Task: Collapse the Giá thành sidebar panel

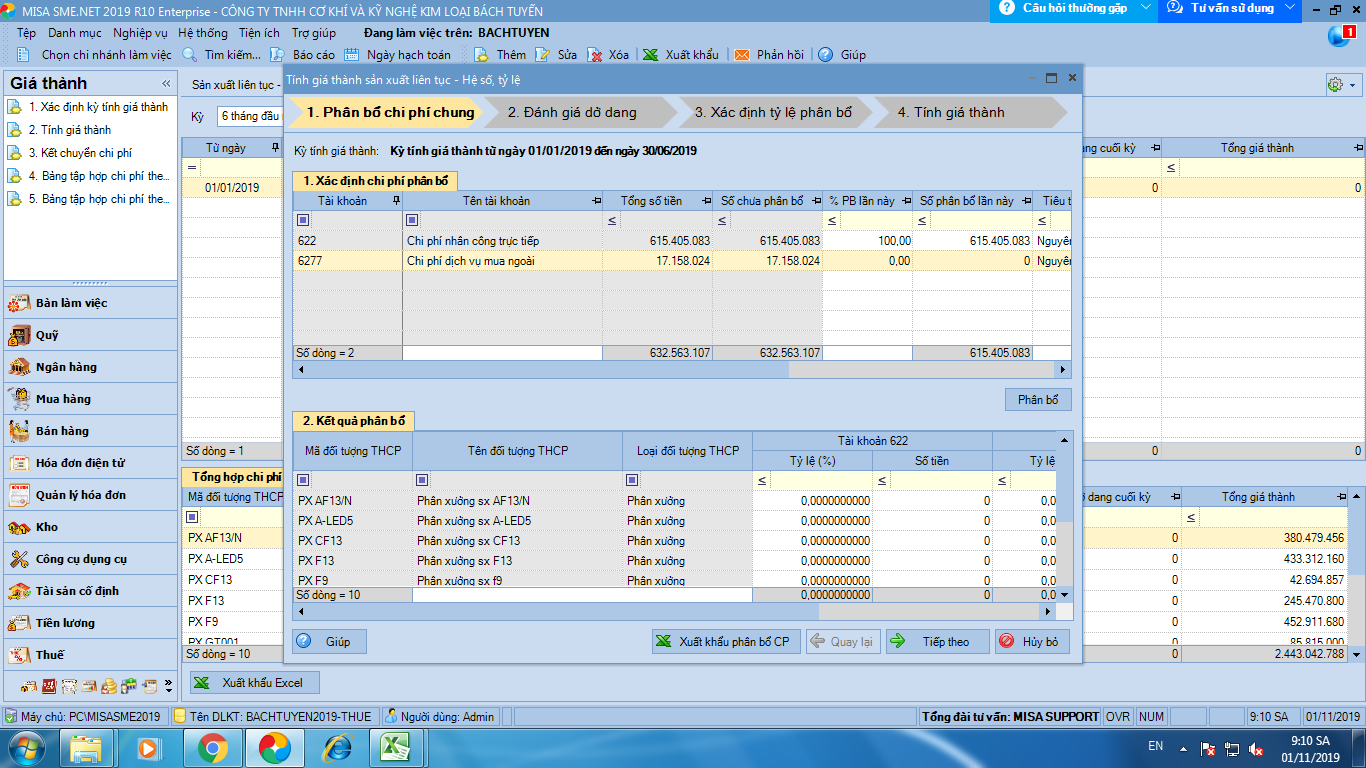Action: pos(166,84)
